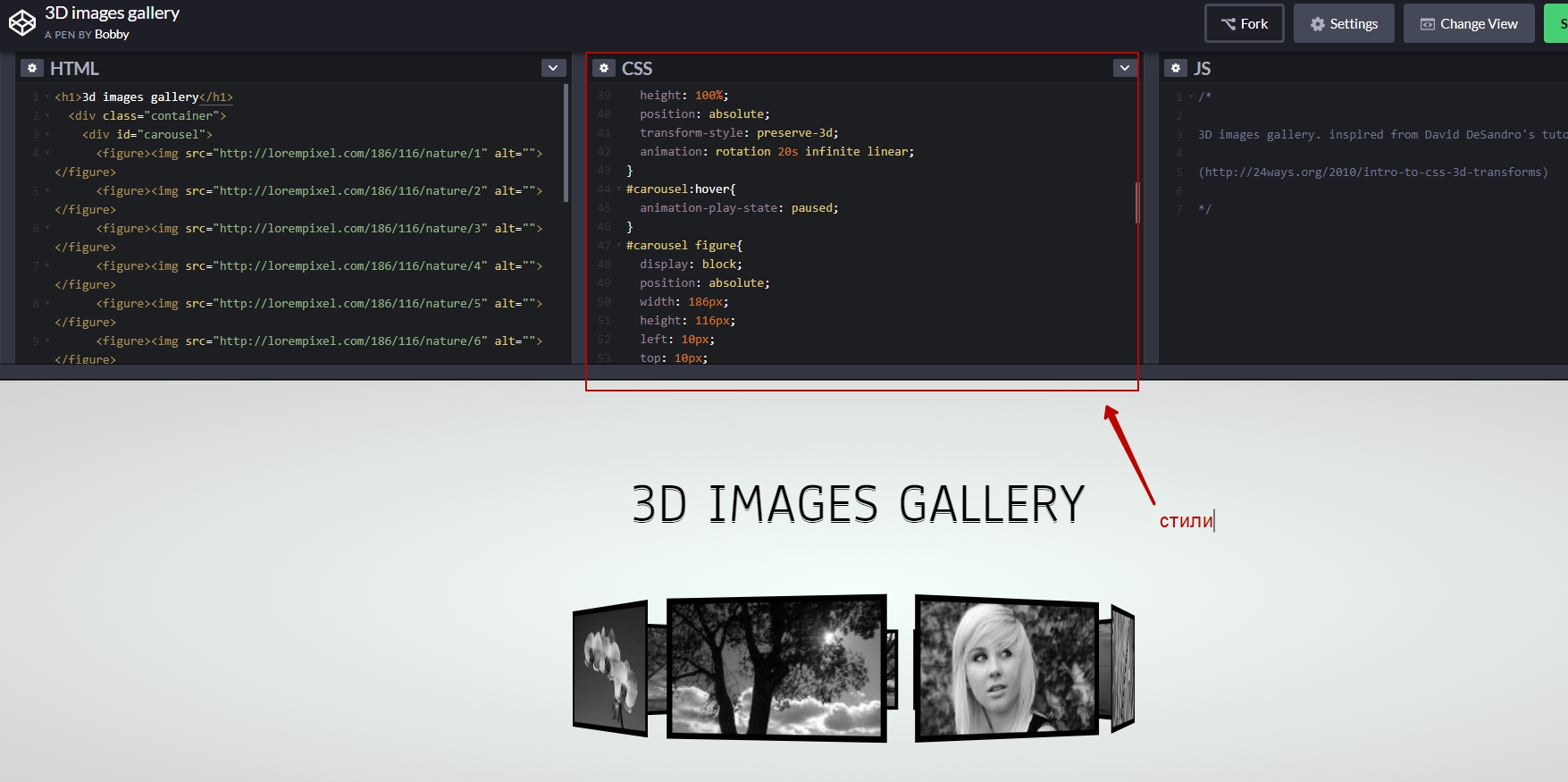Screen dimensions: 1568x782
Task: Open author Bobby's profile link
Action: (x=112, y=35)
